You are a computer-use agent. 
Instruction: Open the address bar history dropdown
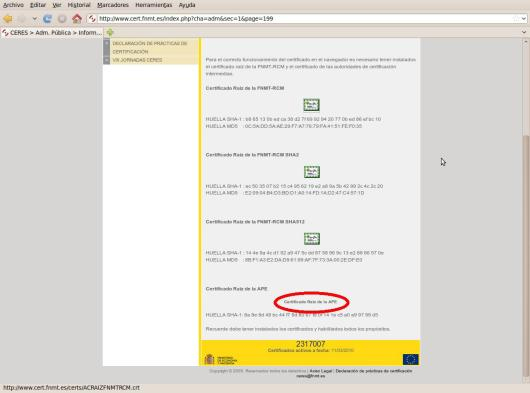[523, 19]
